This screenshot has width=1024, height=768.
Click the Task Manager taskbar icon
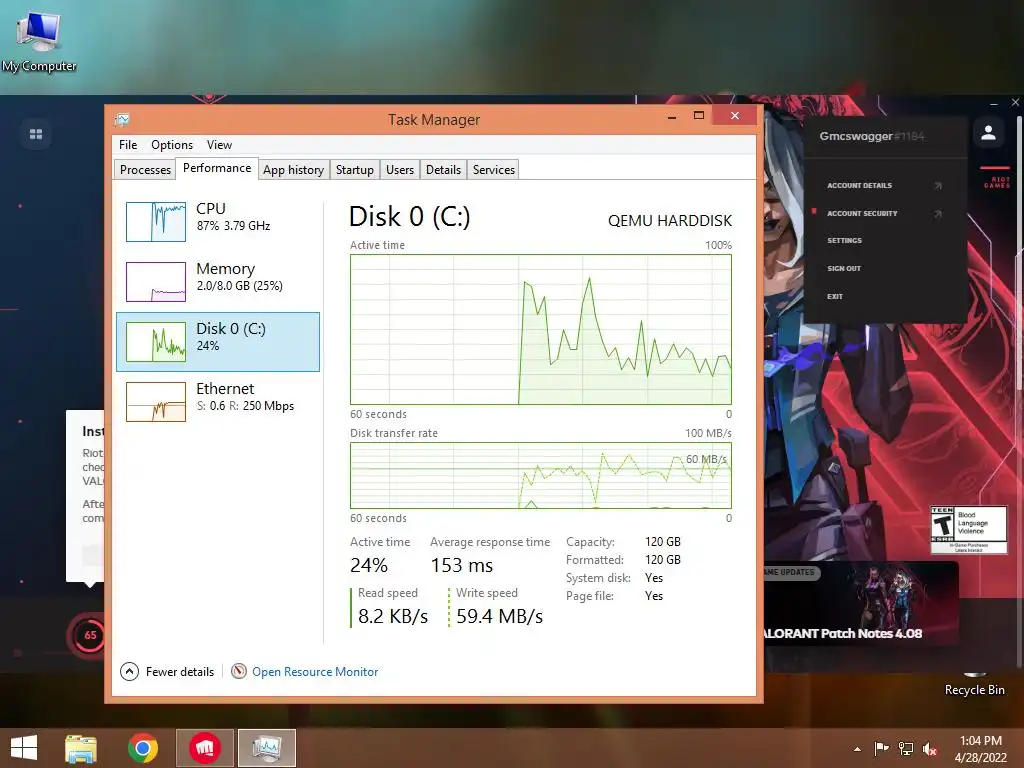click(266, 748)
